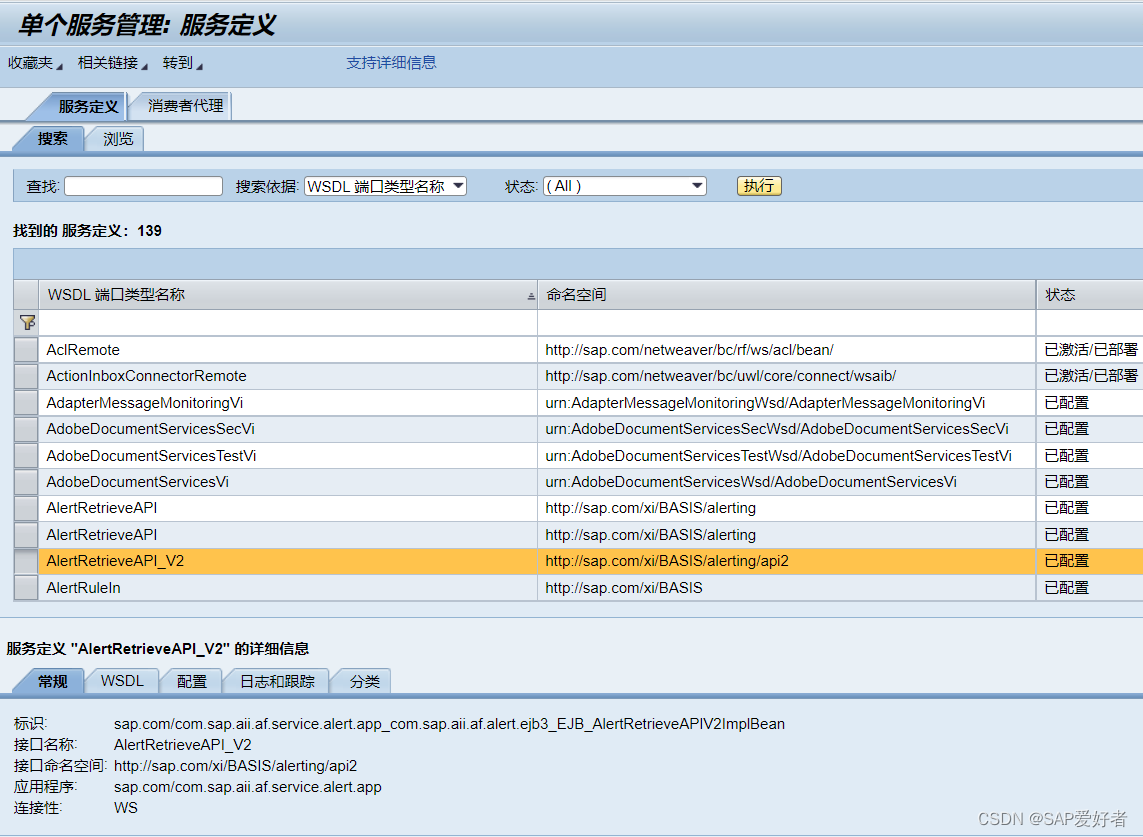This screenshot has width=1143, height=837.
Task: Open the 搜索依据 dropdown
Action: tap(457, 186)
